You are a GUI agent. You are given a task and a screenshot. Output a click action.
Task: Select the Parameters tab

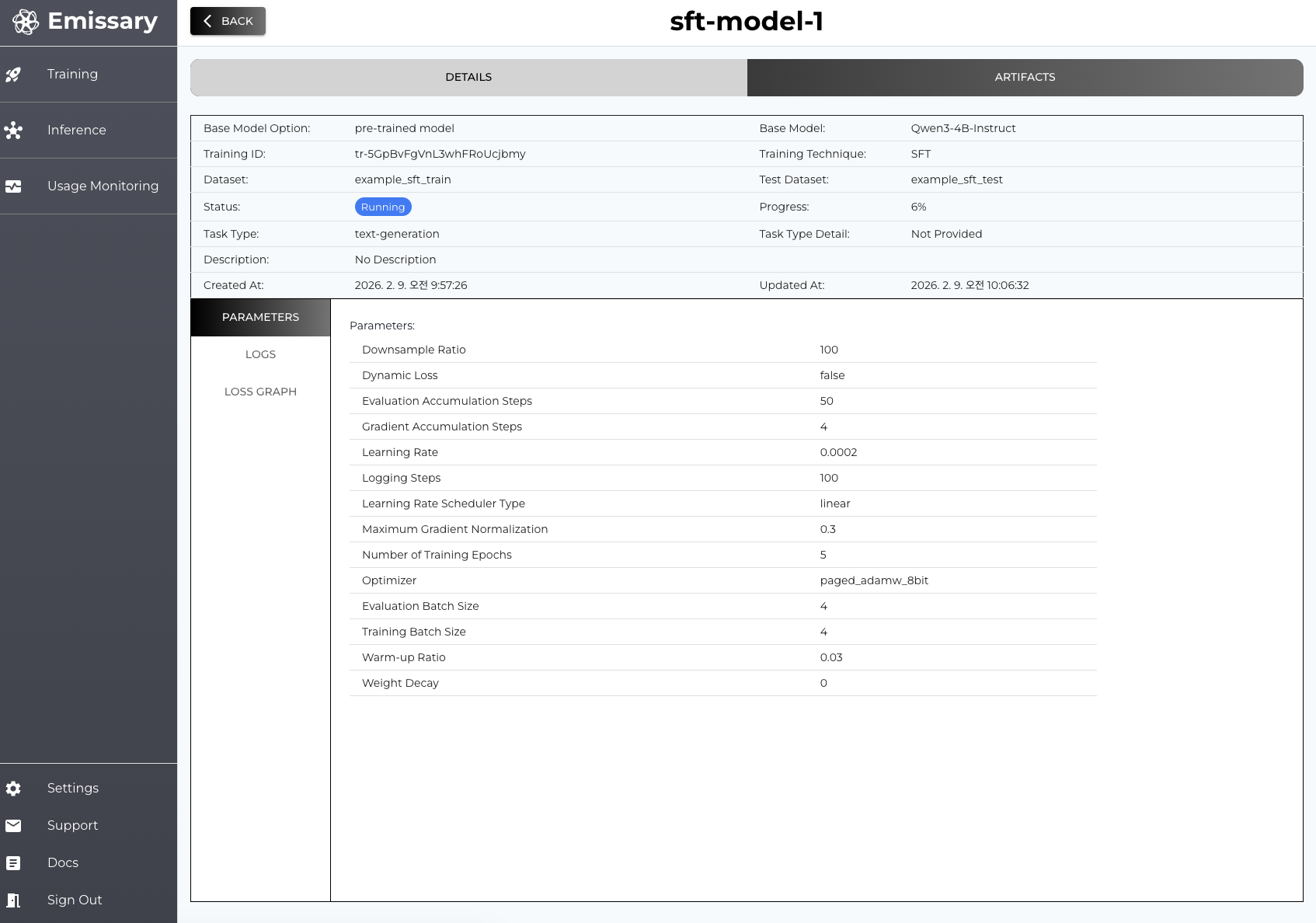[x=260, y=317]
